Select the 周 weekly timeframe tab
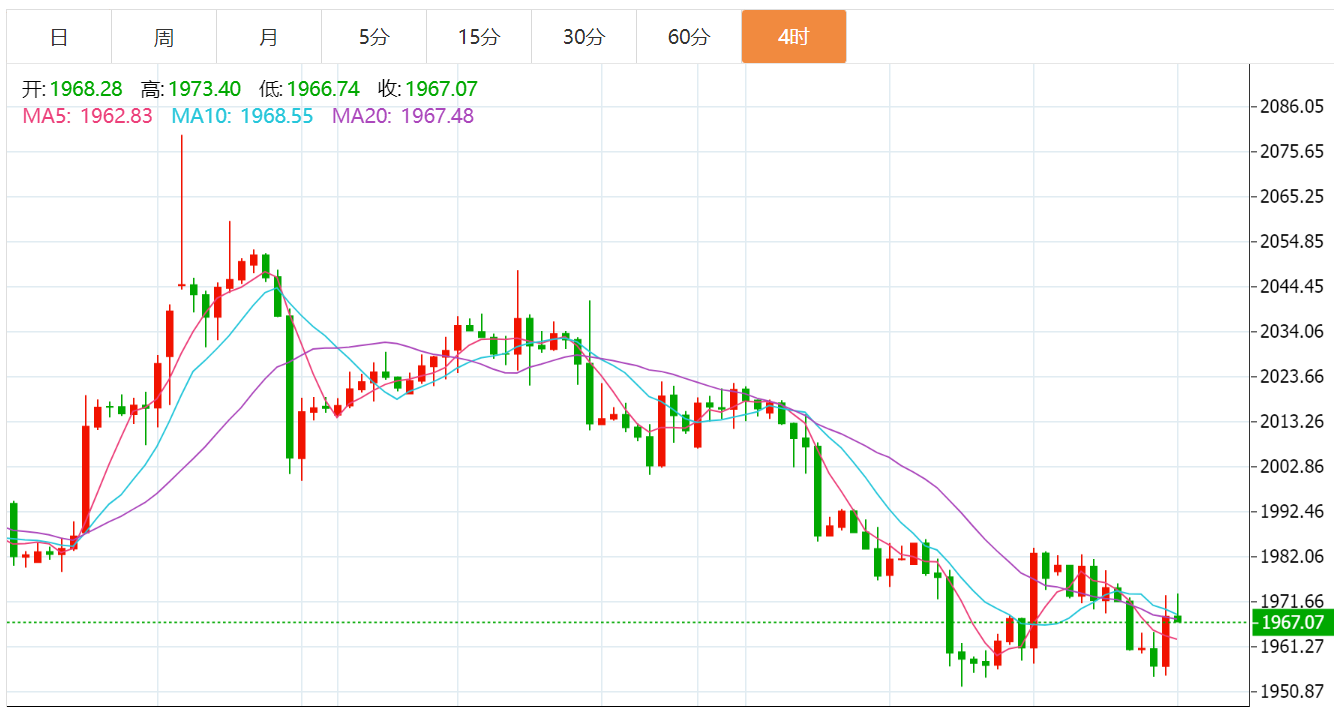Screen dimensions: 1334x707 pos(164,37)
